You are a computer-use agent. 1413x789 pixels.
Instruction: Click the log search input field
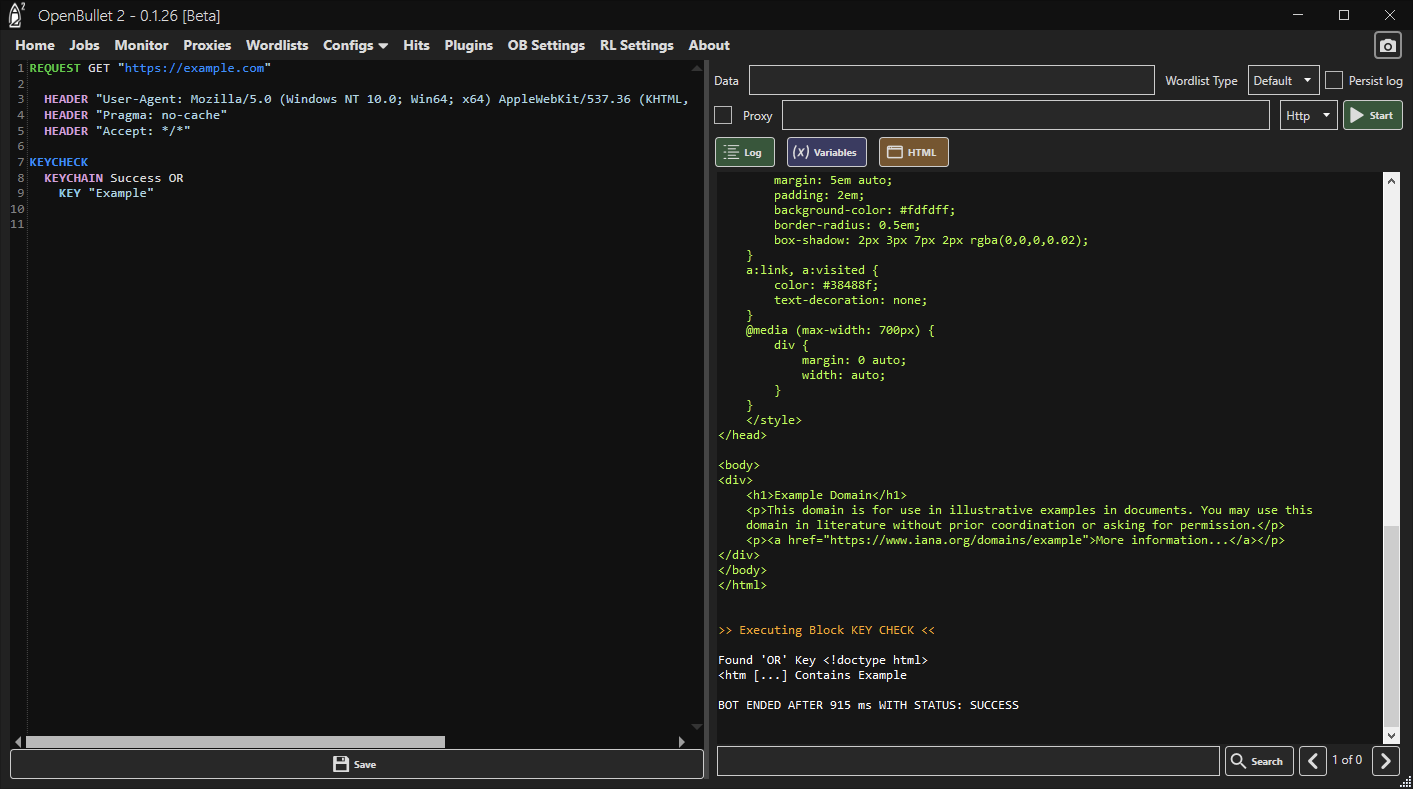[x=968, y=761]
